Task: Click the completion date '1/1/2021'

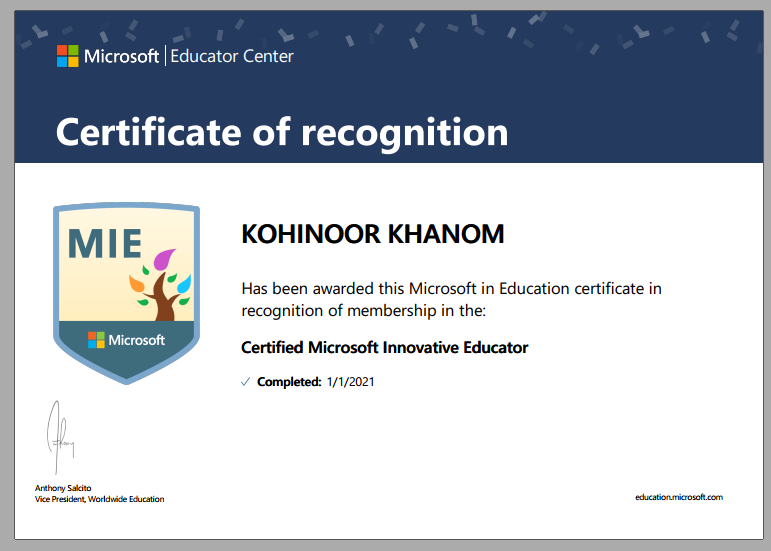Action: 351,382
